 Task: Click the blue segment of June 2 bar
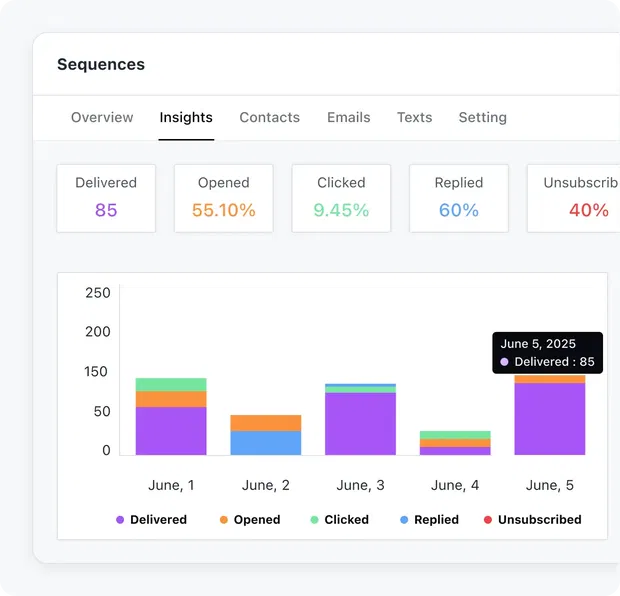[x=265, y=443]
